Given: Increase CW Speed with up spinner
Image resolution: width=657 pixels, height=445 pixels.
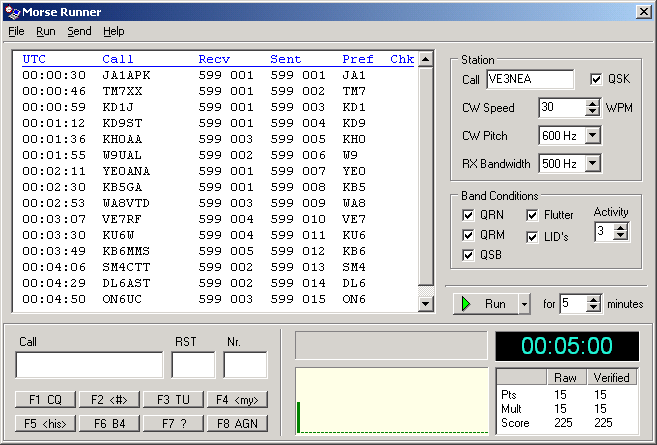Looking at the screenshot, I should click(592, 103).
